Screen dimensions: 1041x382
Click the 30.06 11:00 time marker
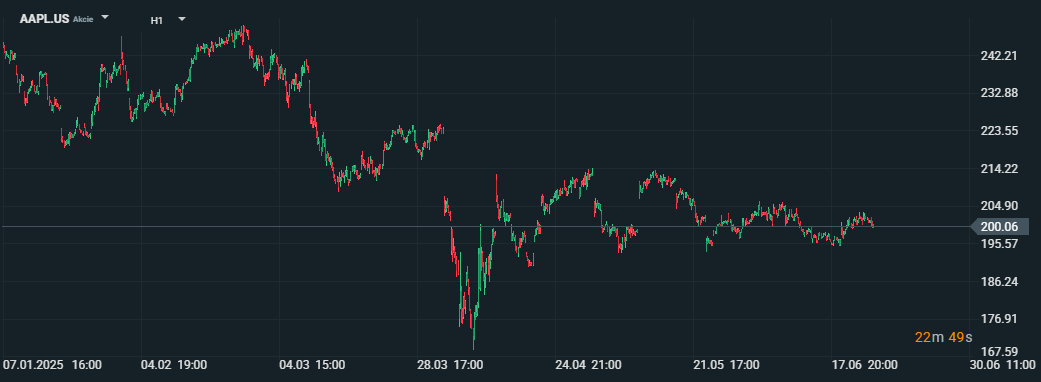click(x=1002, y=365)
